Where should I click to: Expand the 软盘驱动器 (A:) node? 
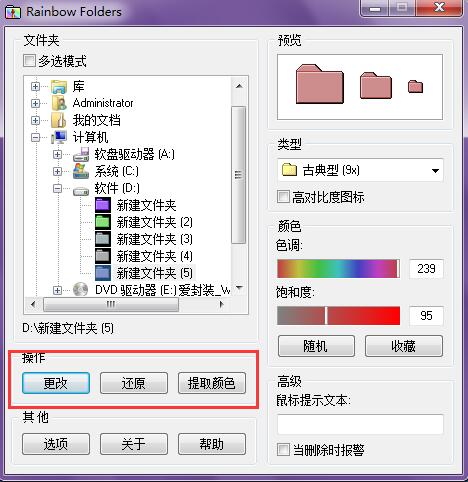coord(57,155)
